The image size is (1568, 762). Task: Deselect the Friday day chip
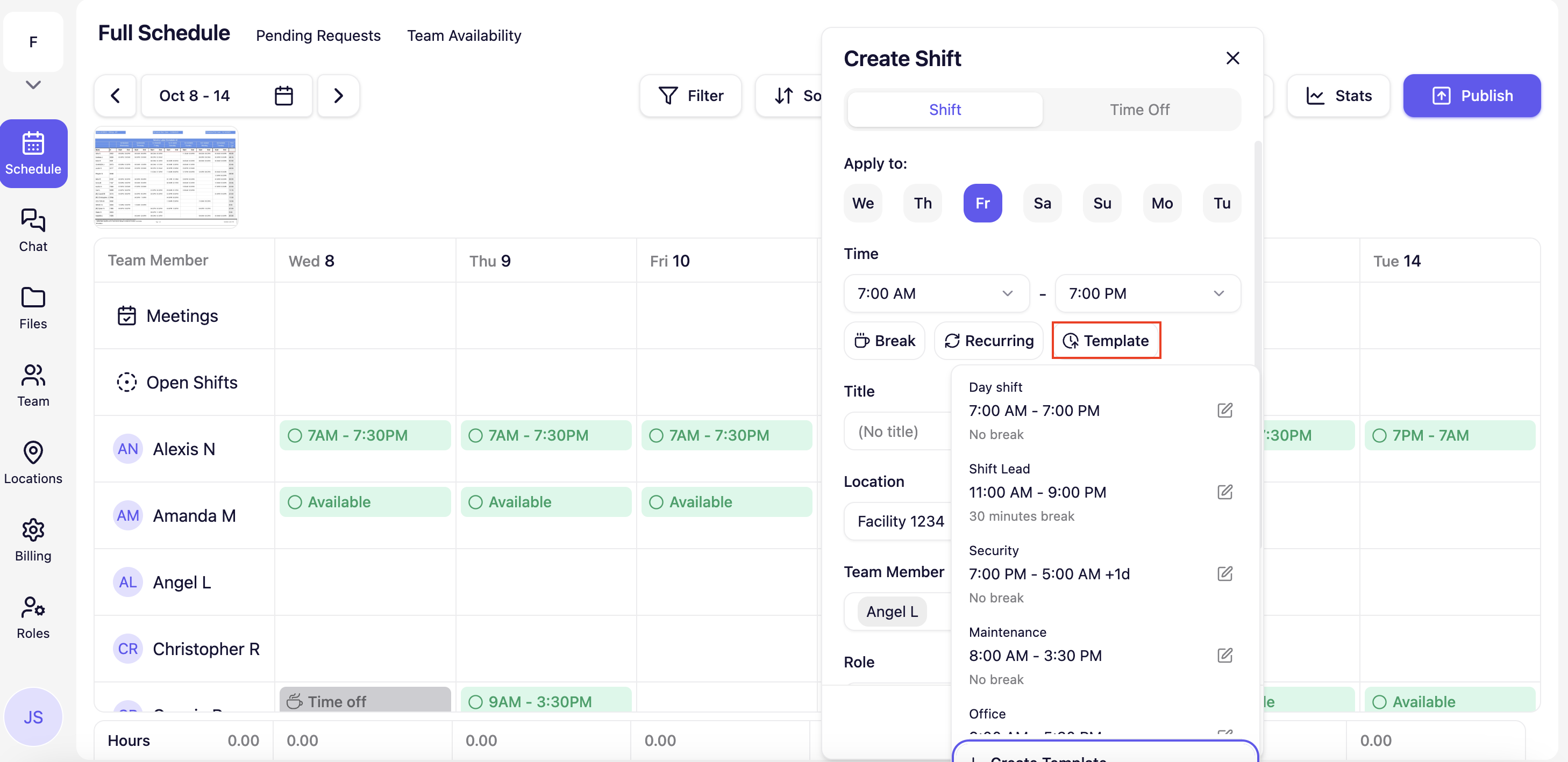click(982, 203)
